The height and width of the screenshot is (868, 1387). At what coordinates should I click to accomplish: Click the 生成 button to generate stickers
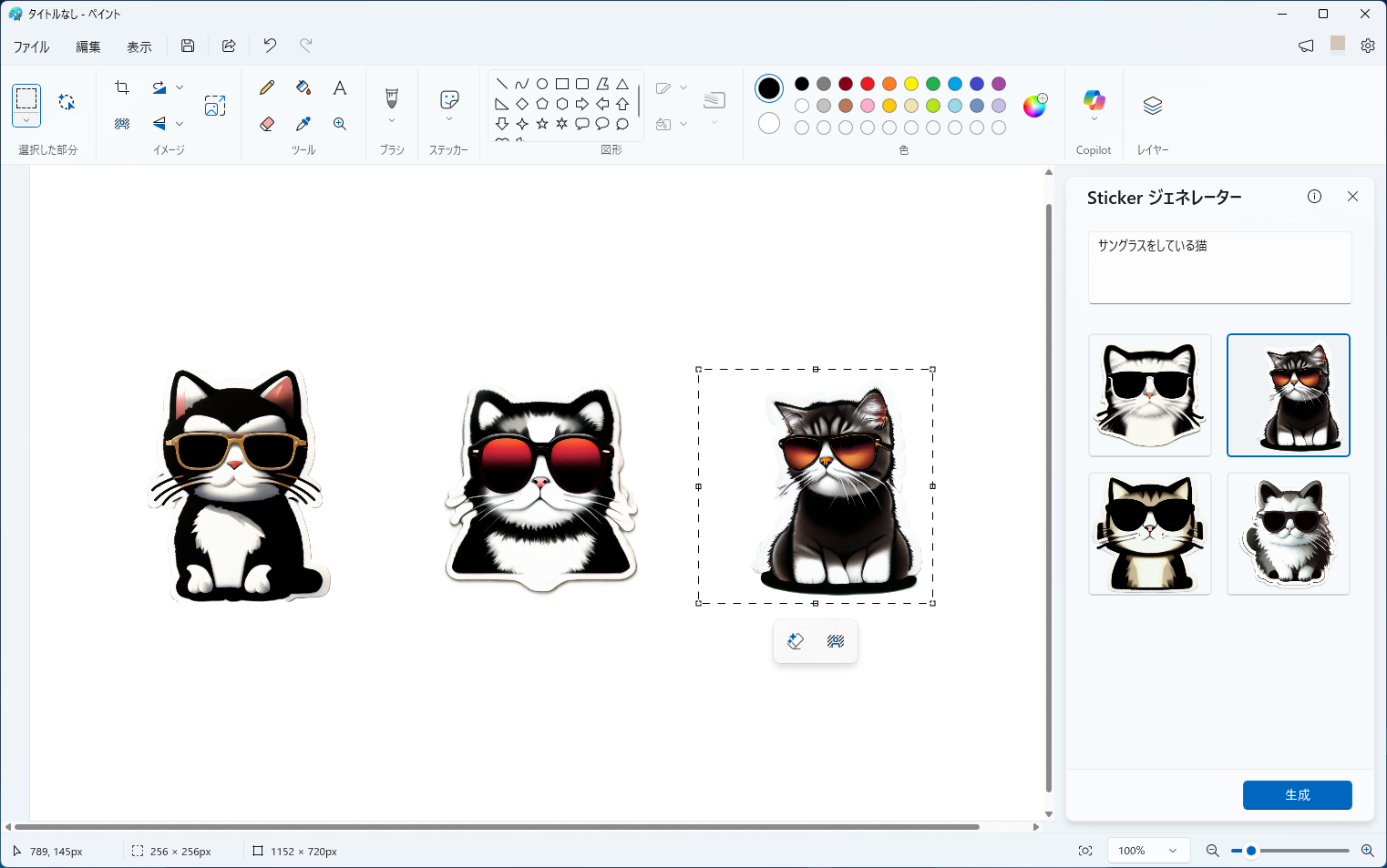click(x=1297, y=794)
